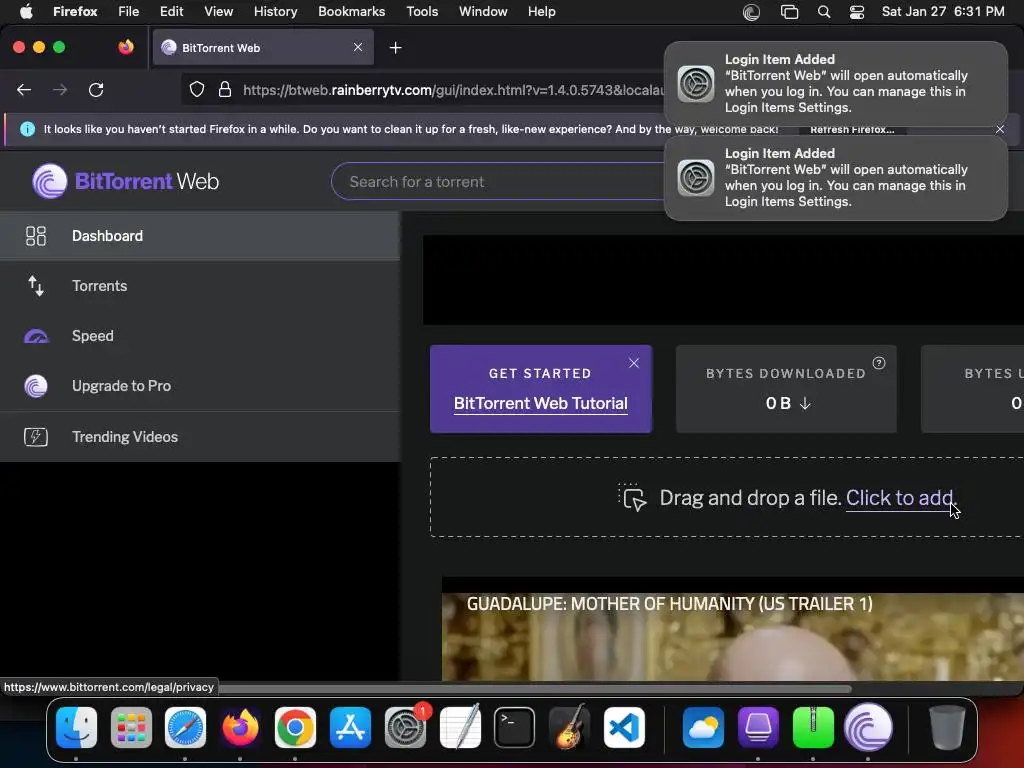Click the second Login Item Added notification
Screen dimensions: 1024x768
click(835, 178)
